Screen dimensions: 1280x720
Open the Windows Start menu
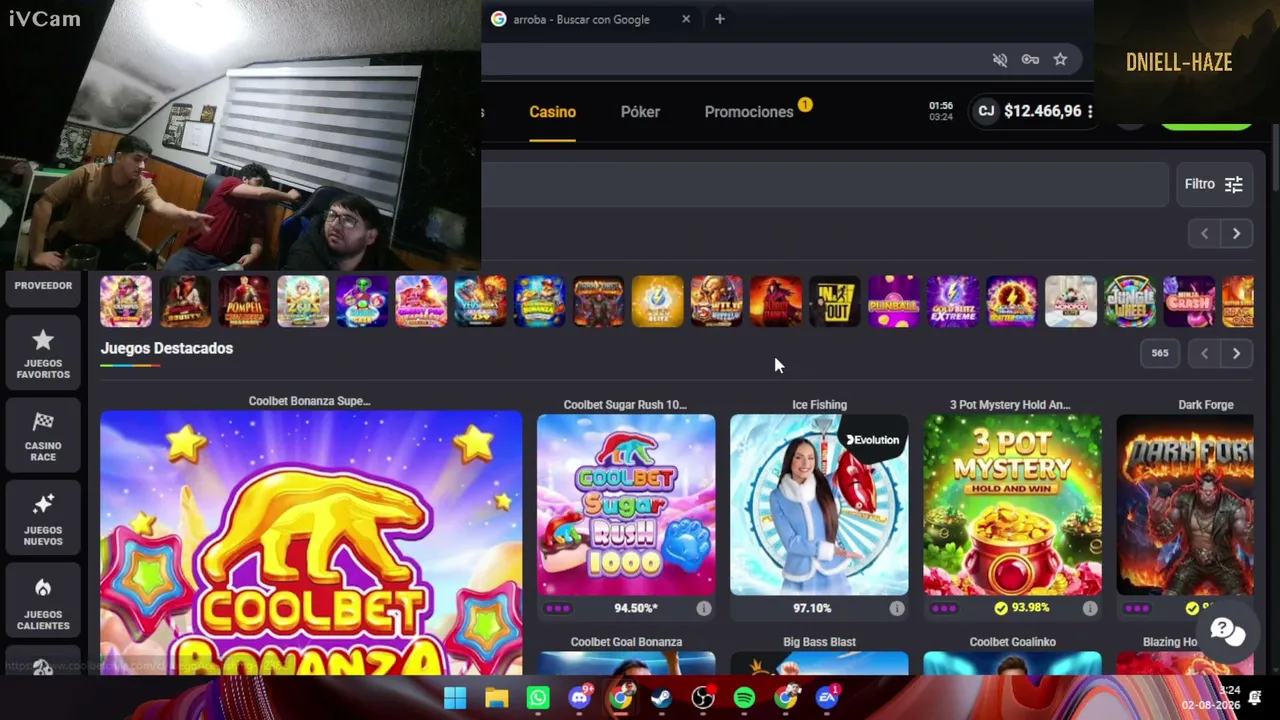coord(455,697)
